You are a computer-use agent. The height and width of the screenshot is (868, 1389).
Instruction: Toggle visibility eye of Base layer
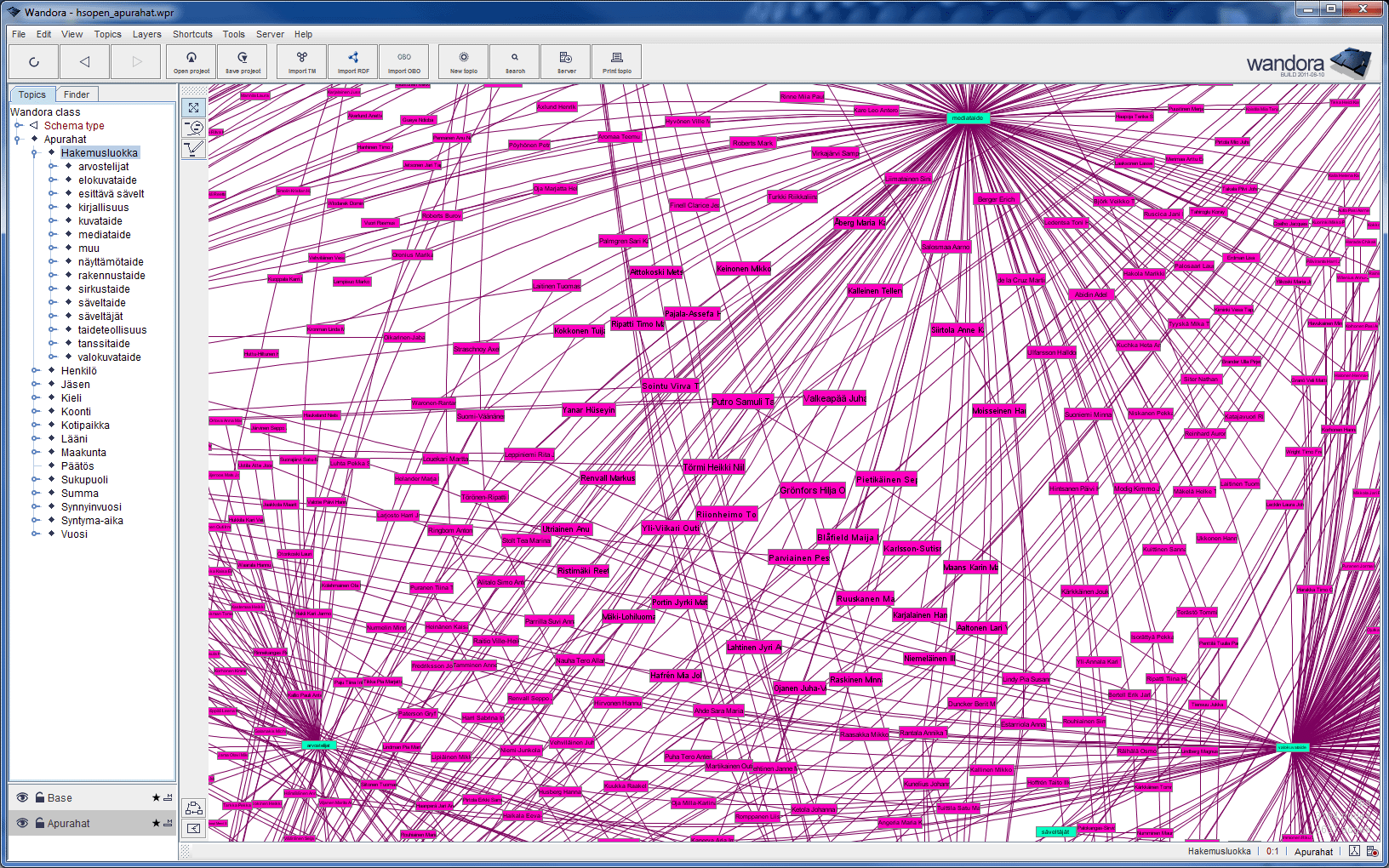pos(22,797)
